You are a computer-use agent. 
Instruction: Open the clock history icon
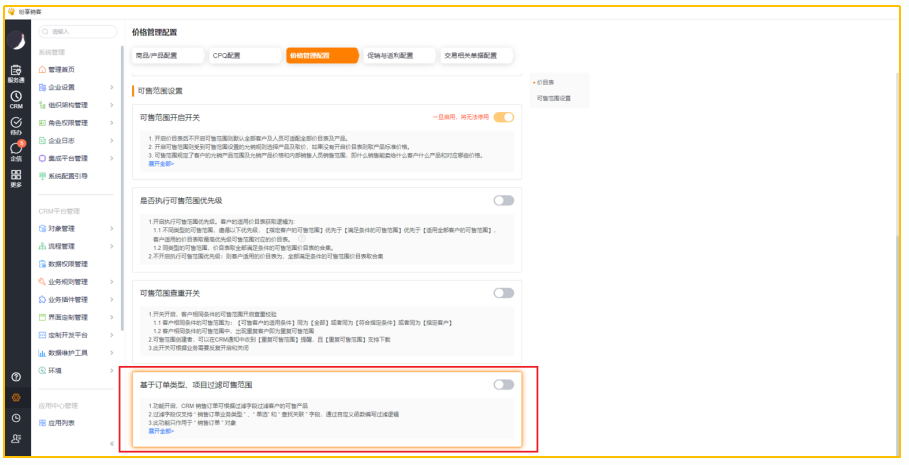coord(16,418)
